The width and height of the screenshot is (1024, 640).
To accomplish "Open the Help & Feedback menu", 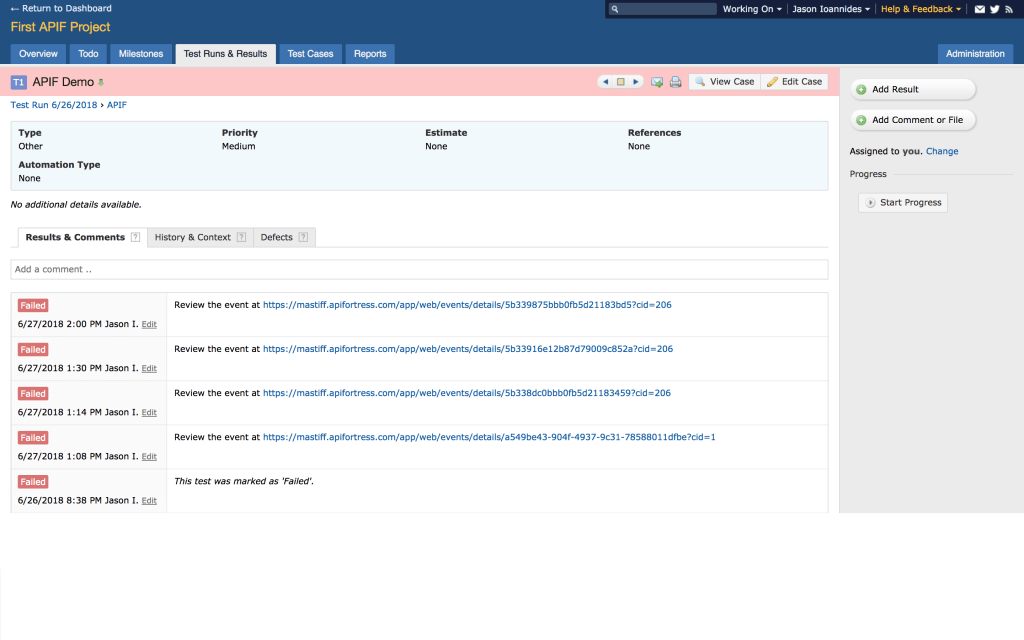I will pyautogui.click(x=919, y=8).
